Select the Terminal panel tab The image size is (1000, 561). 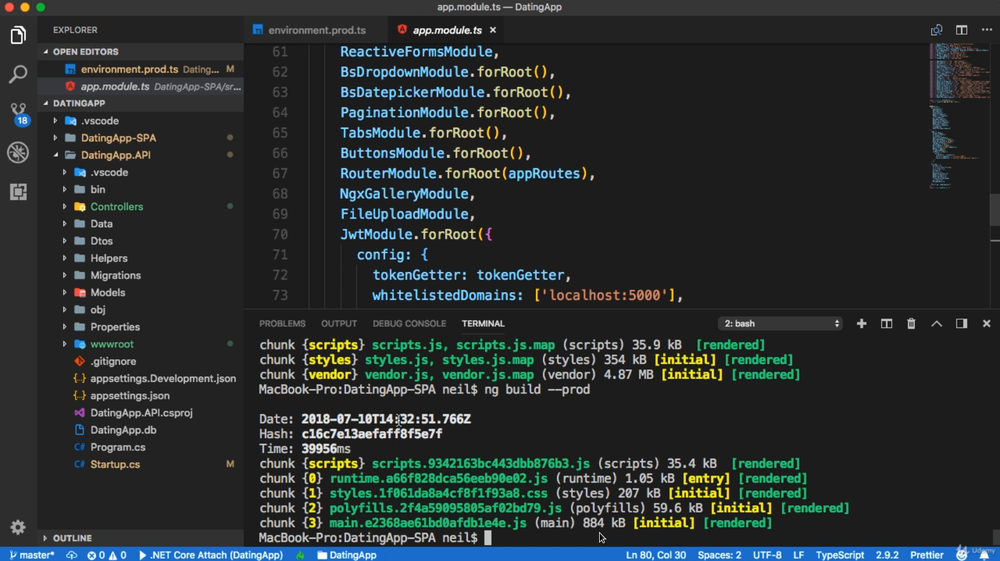coord(483,324)
